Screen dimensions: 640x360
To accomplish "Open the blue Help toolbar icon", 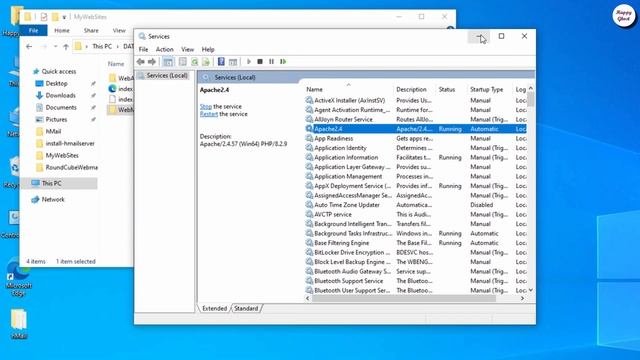I will (x=221, y=62).
